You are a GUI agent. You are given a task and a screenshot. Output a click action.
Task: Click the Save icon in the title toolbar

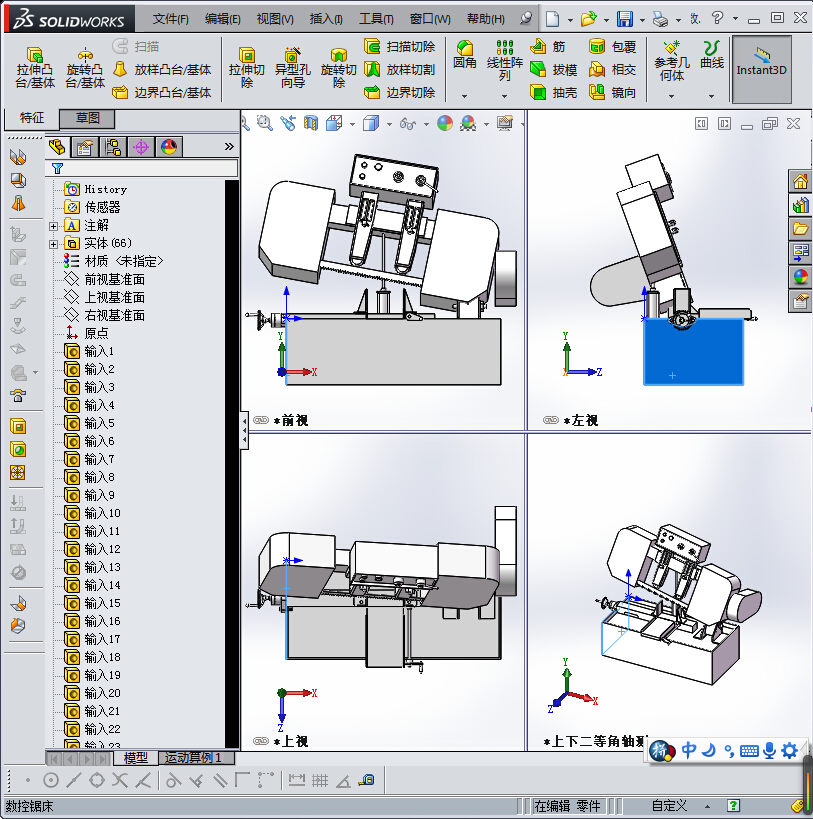pyautogui.click(x=625, y=19)
